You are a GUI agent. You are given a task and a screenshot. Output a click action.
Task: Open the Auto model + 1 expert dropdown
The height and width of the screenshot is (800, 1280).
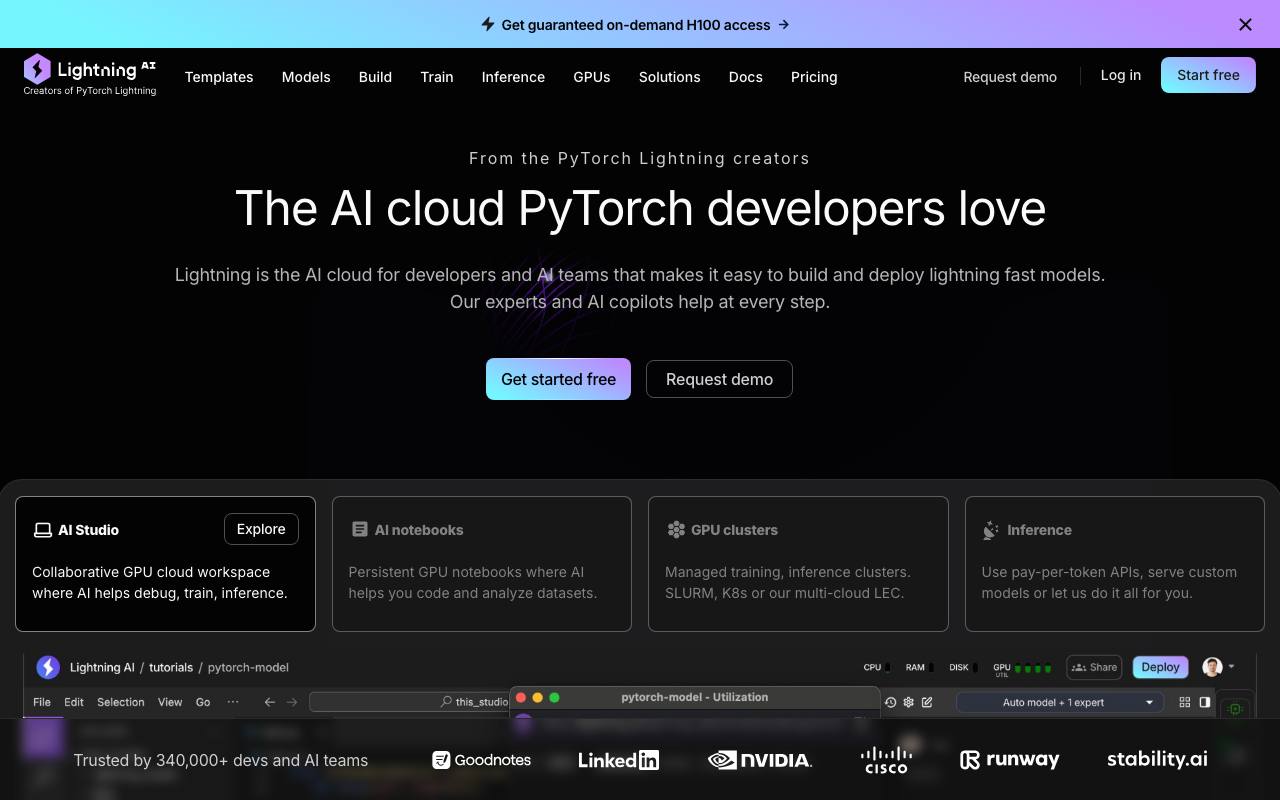point(1059,702)
